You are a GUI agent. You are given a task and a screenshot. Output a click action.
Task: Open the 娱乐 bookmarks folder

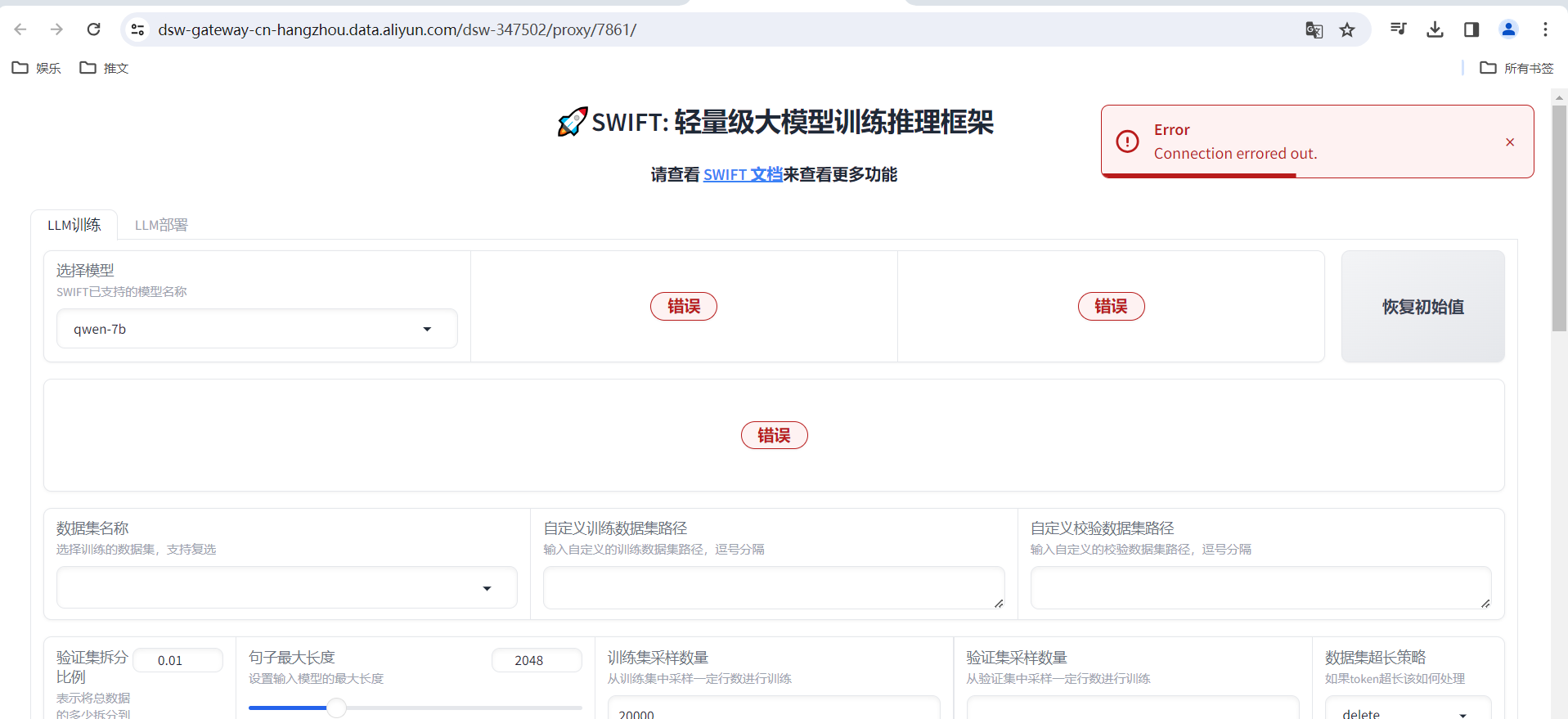[37, 68]
